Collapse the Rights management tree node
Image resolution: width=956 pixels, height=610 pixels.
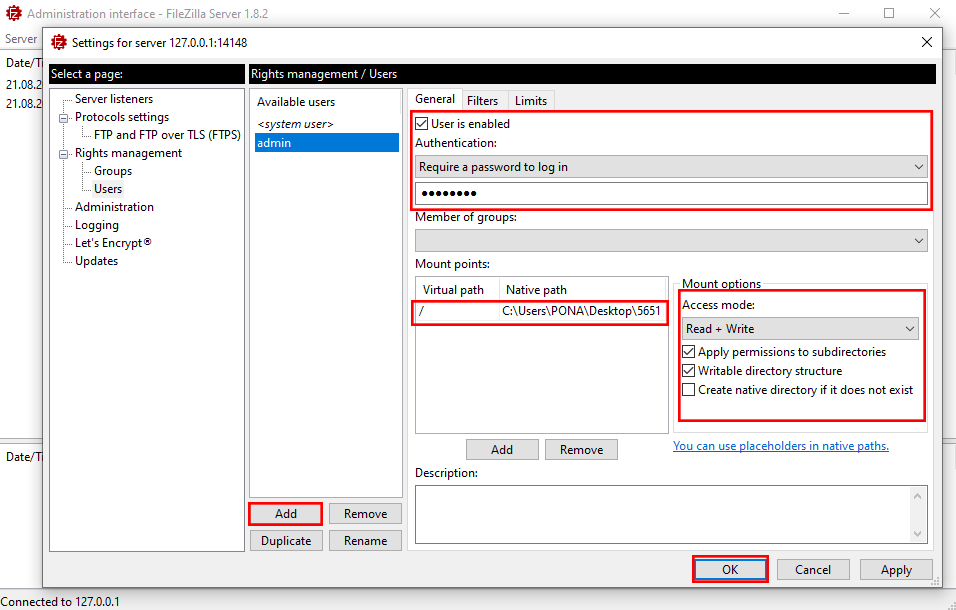click(63, 154)
